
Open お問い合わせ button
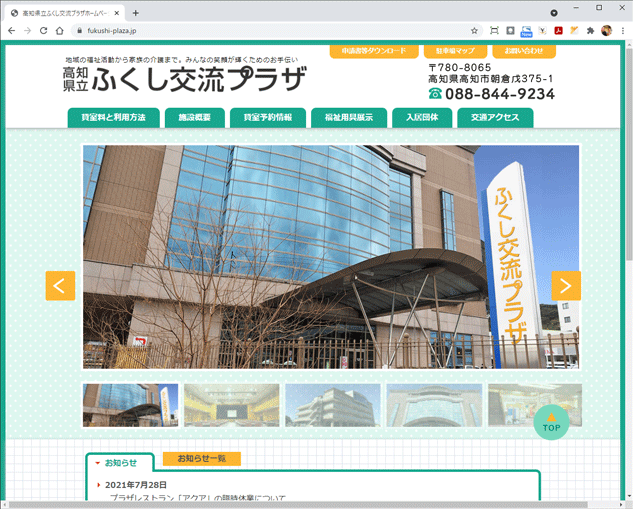click(x=524, y=51)
